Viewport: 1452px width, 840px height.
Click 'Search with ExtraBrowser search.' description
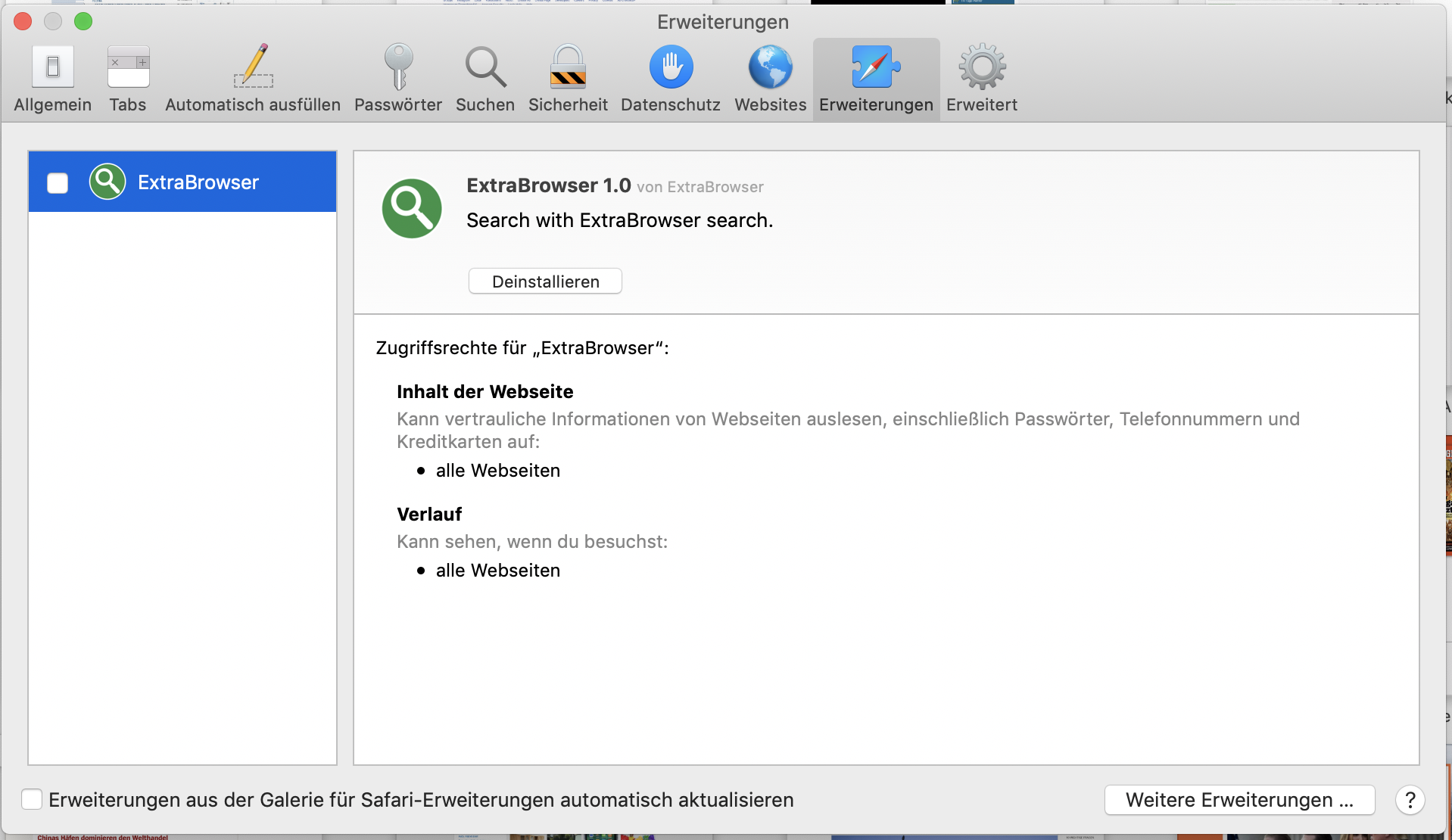click(620, 220)
